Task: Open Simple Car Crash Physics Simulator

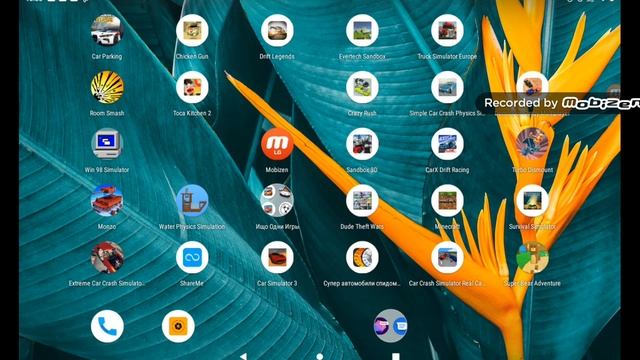Action: tap(447, 87)
